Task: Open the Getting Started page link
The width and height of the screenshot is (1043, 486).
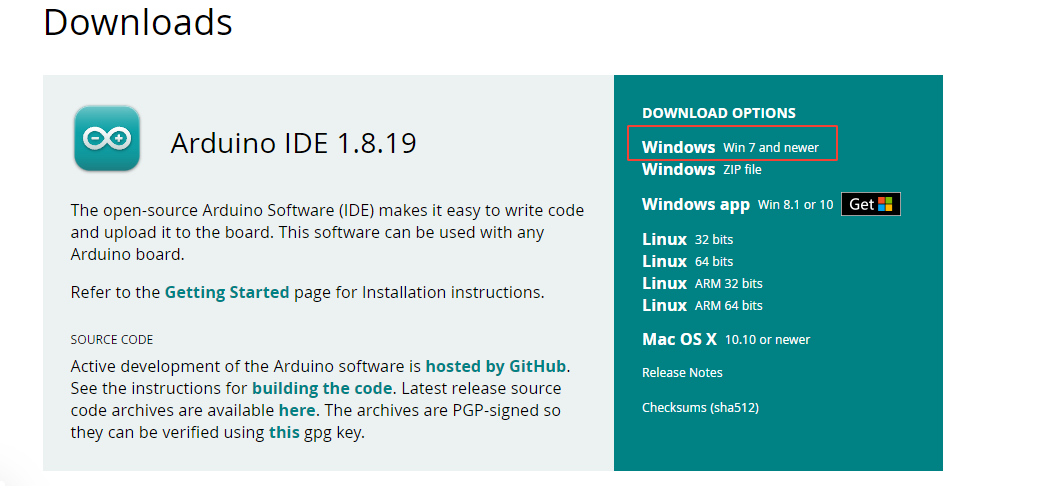Action: point(227,292)
